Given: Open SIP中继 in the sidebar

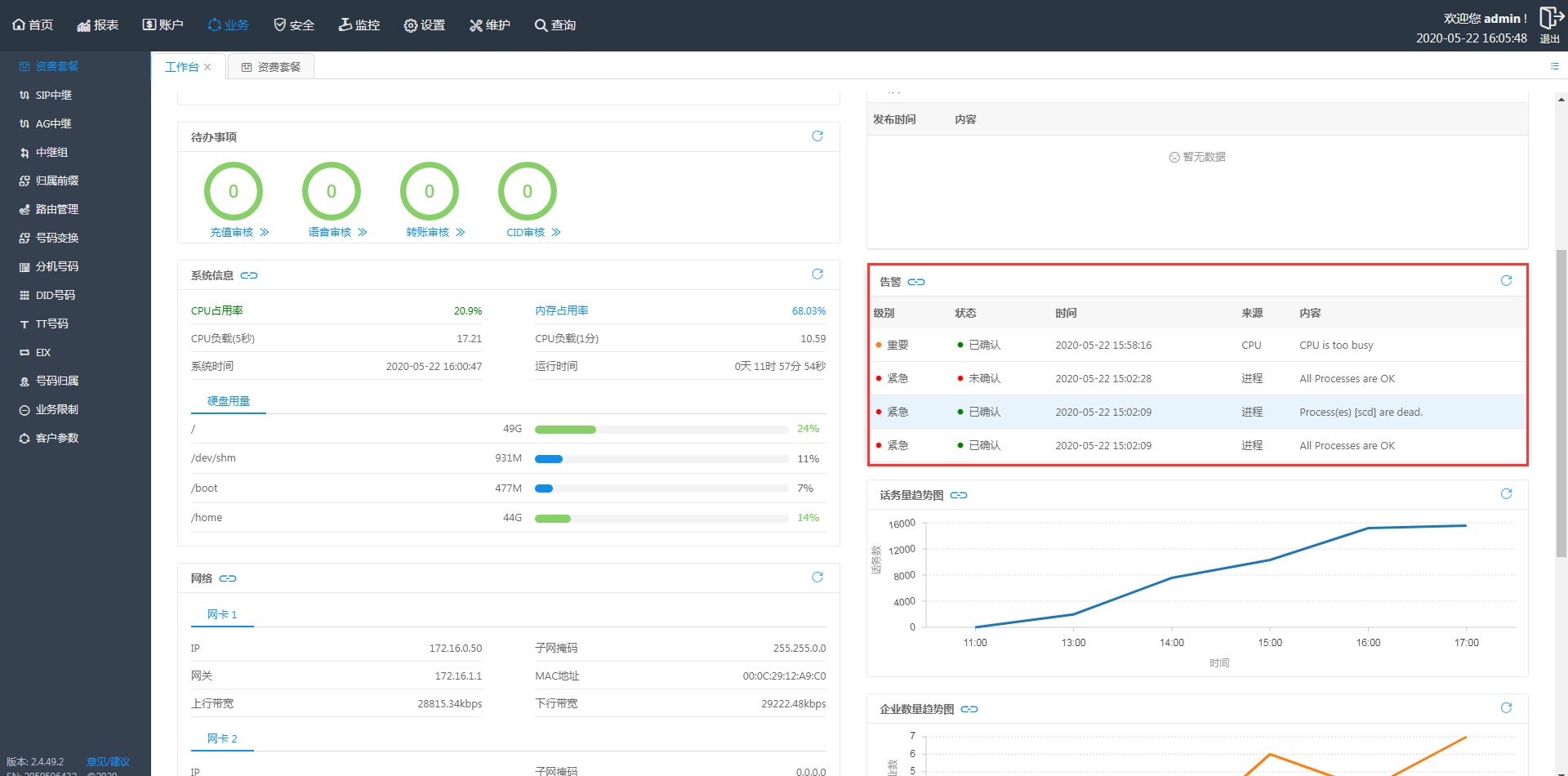Looking at the screenshot, I should pyautogui.click(x=54, y=96).
